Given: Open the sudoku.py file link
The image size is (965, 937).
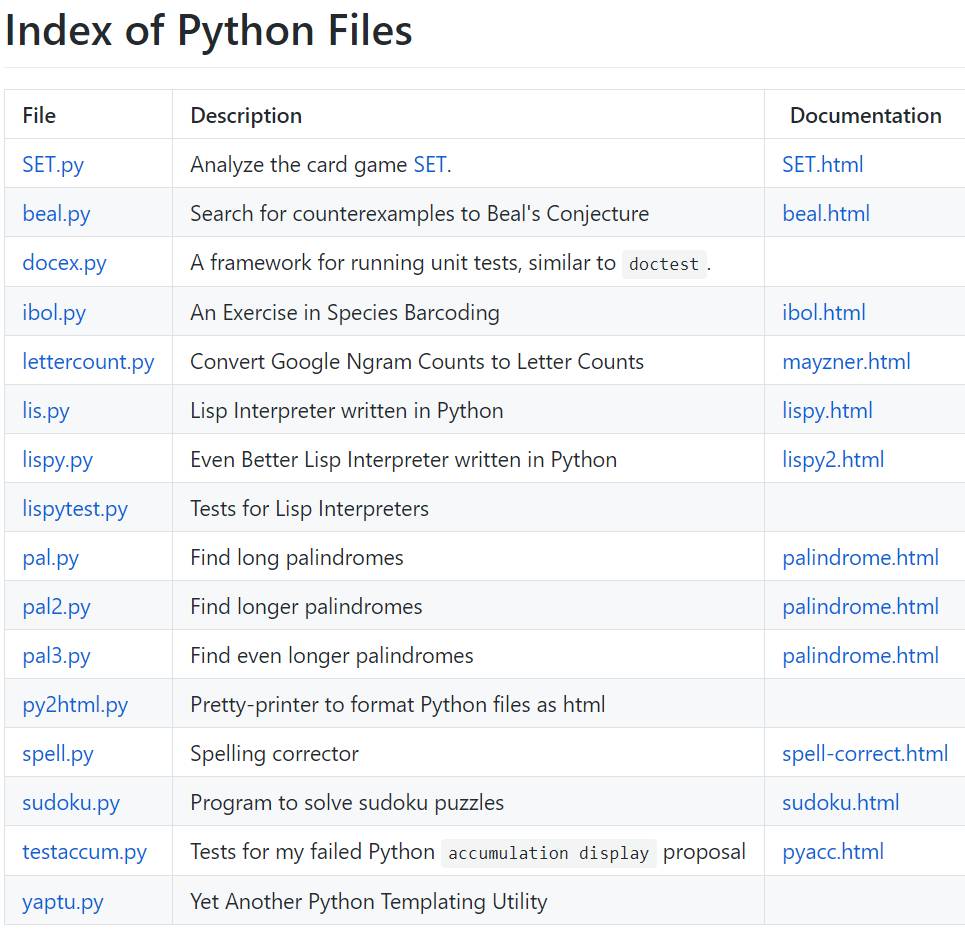Looking at the screenshot, I should point(71,803).
